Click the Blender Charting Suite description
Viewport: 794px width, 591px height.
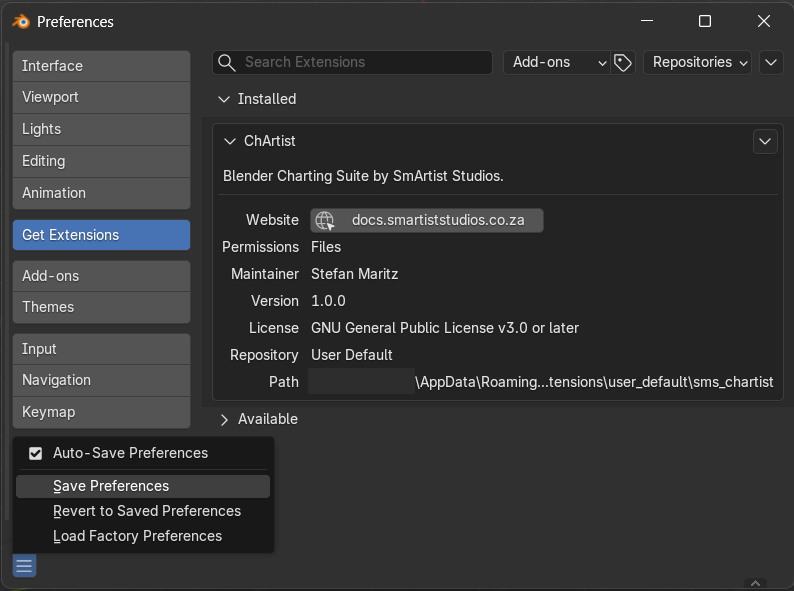click(x=363, y=176)
